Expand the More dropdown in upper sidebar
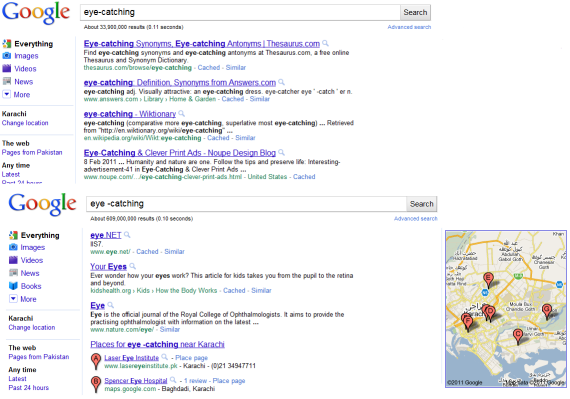Image resolution: width=570 pixels, height=399 pixels. click(7, 94)
